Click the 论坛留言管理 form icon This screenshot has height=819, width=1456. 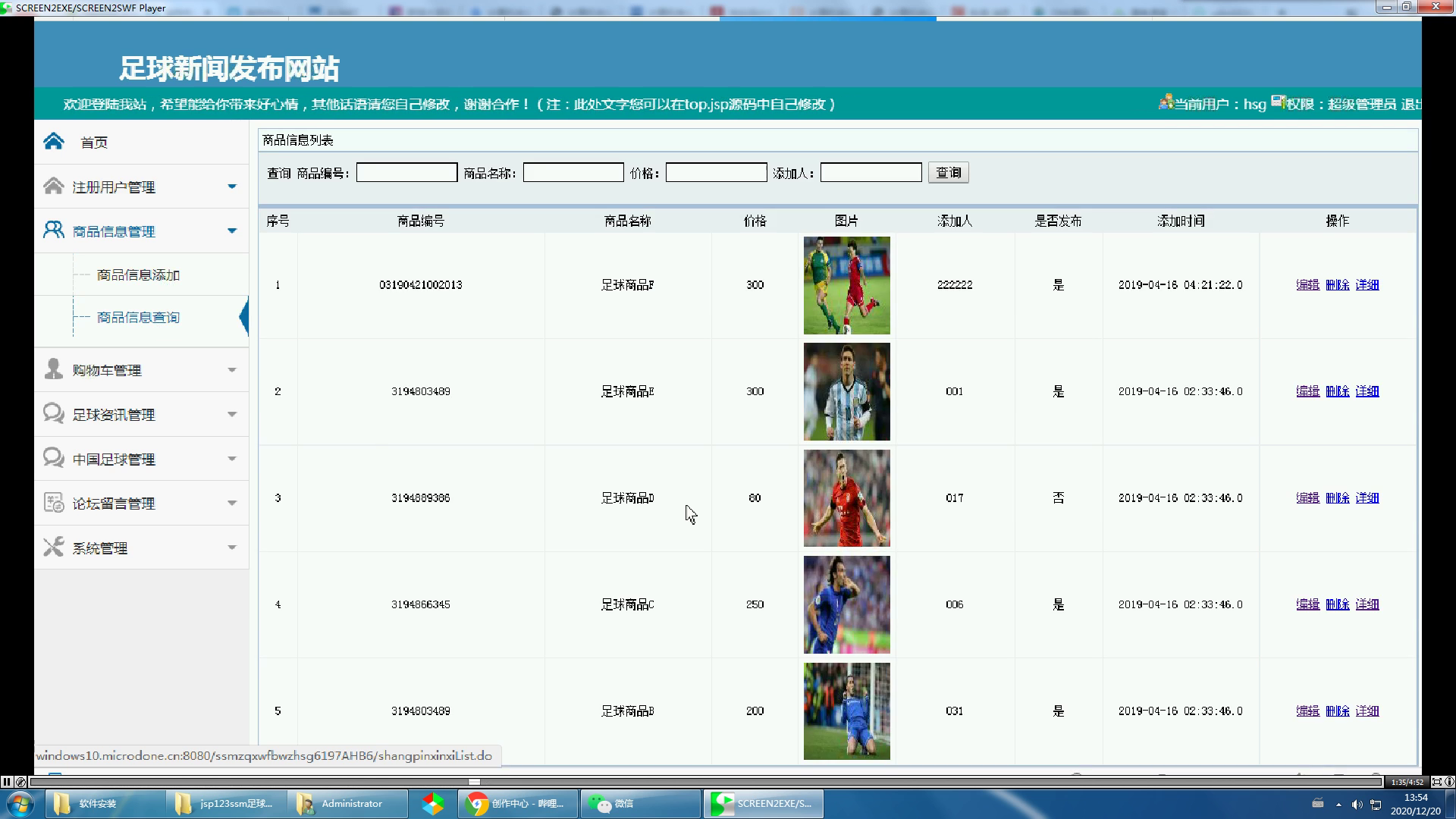point(54,502)
